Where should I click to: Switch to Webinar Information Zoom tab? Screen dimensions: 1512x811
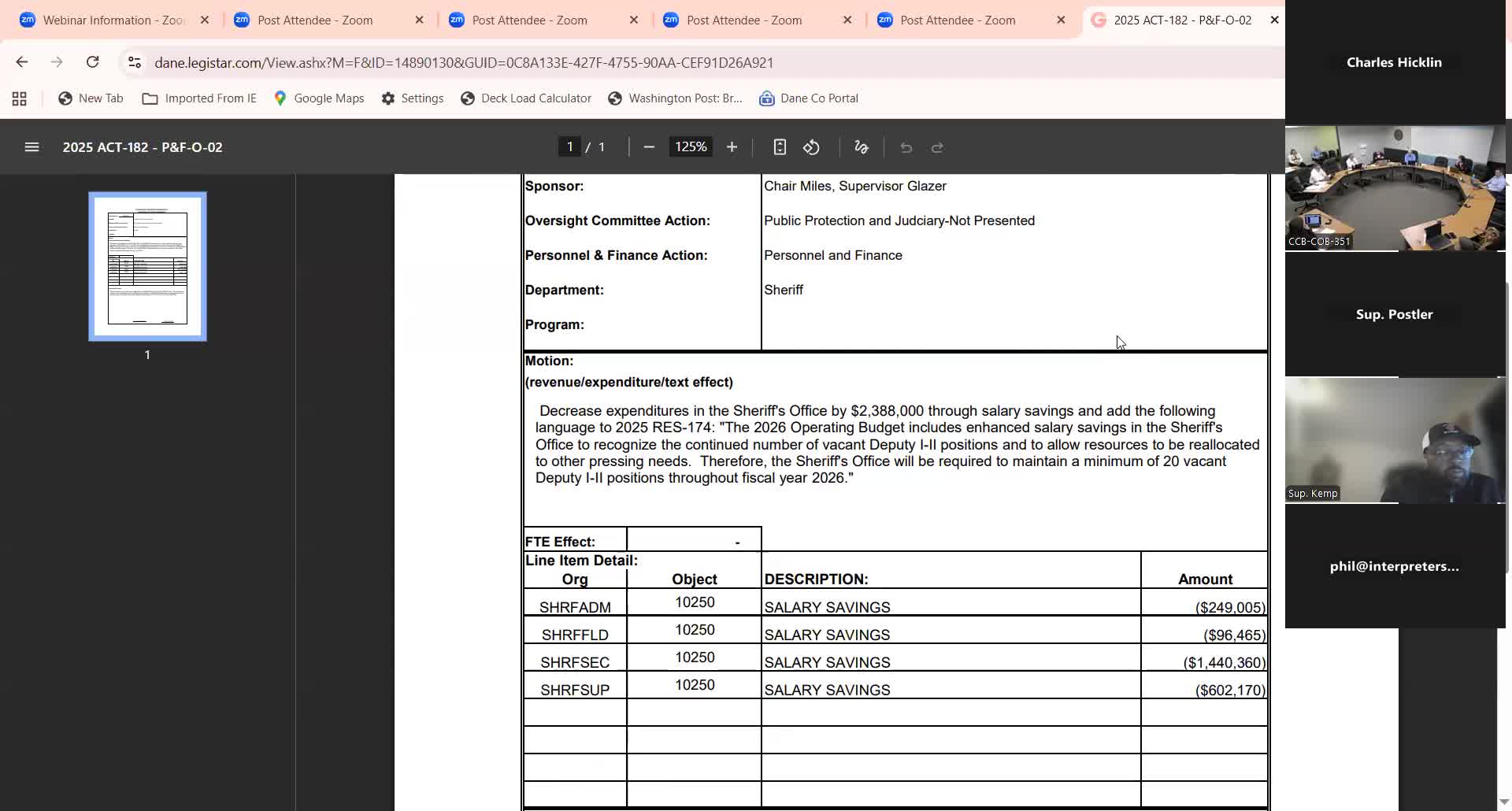110,20
